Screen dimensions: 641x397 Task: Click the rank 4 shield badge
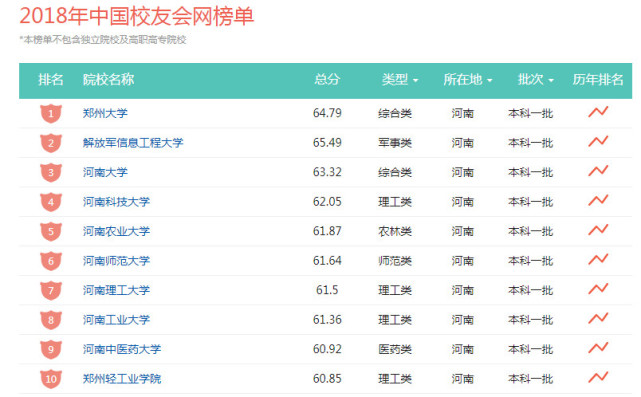[51, 202]
